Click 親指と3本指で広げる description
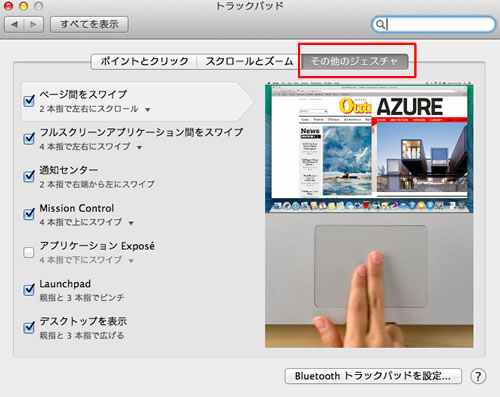Viewport: 500px width, 397px height. pos(82,335)
